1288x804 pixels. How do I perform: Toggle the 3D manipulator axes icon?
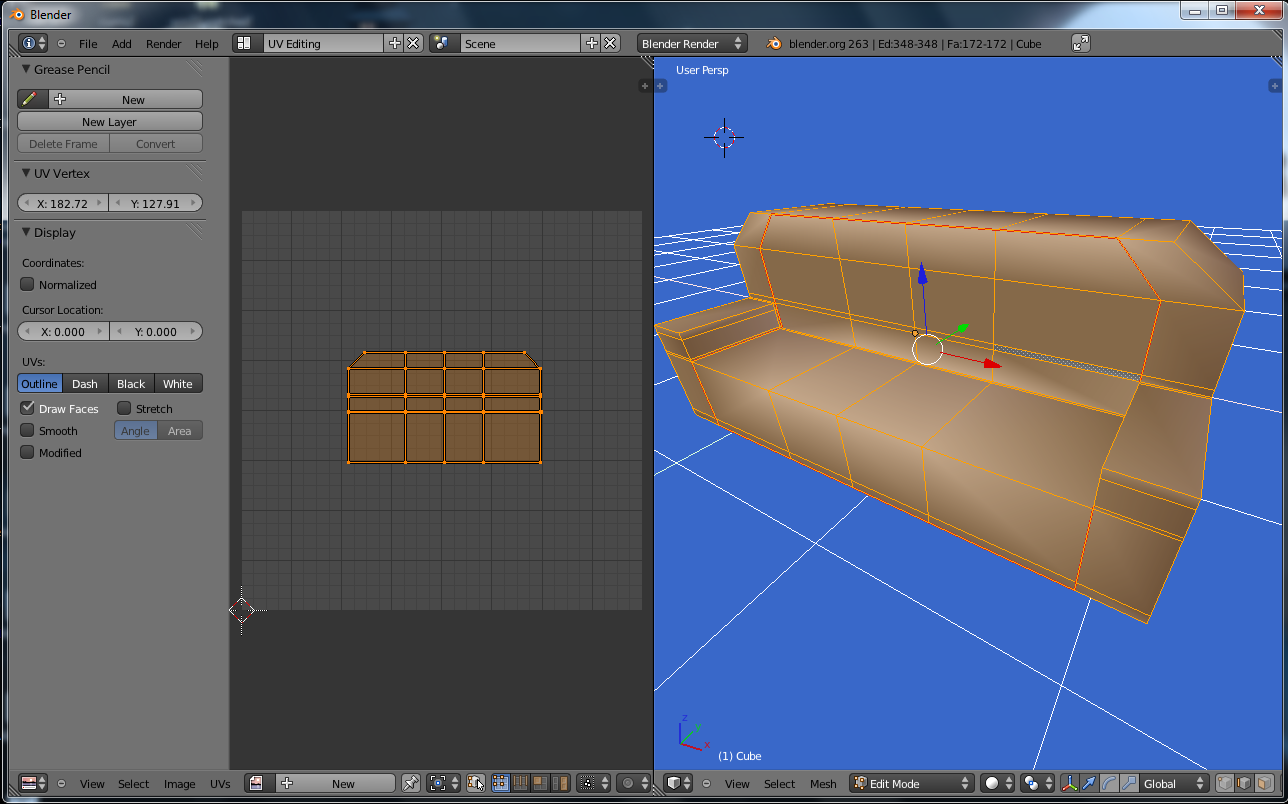[x=1069, y=784]
